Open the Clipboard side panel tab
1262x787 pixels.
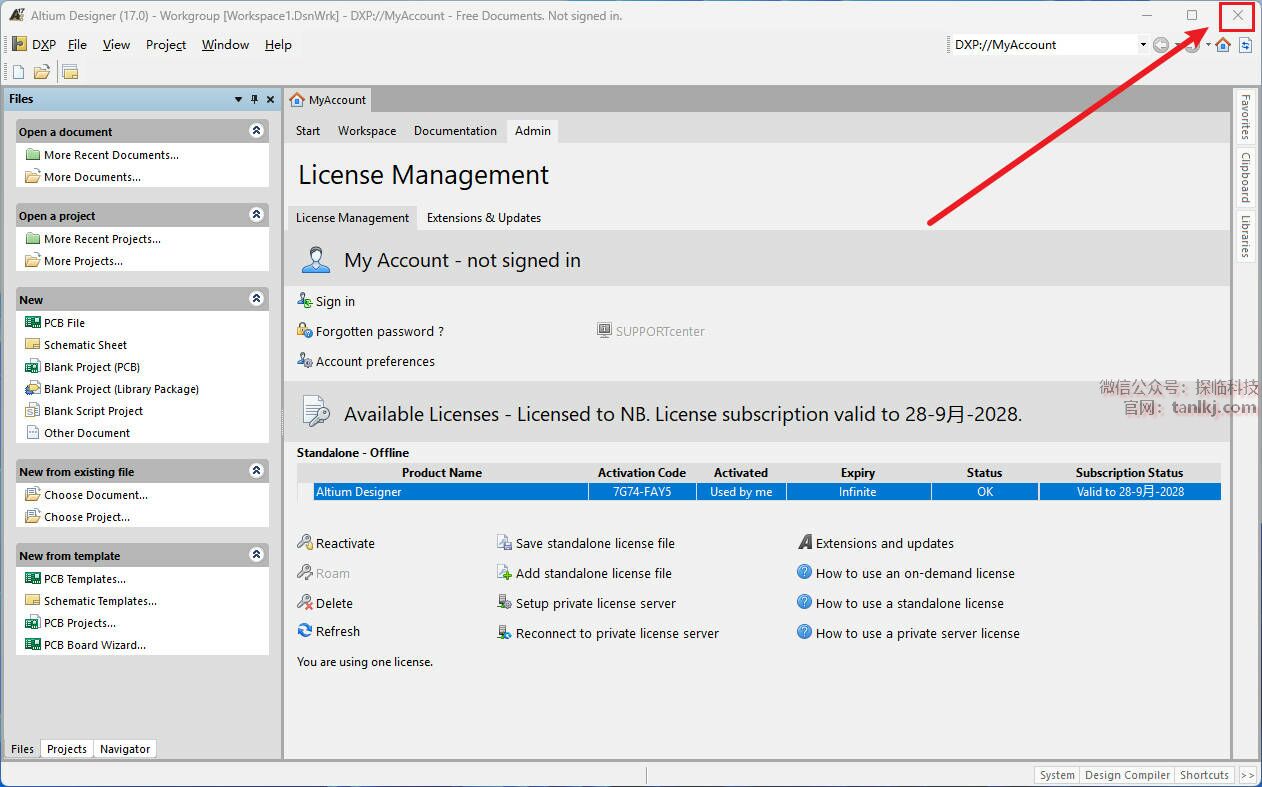(x=1245, y=177)
